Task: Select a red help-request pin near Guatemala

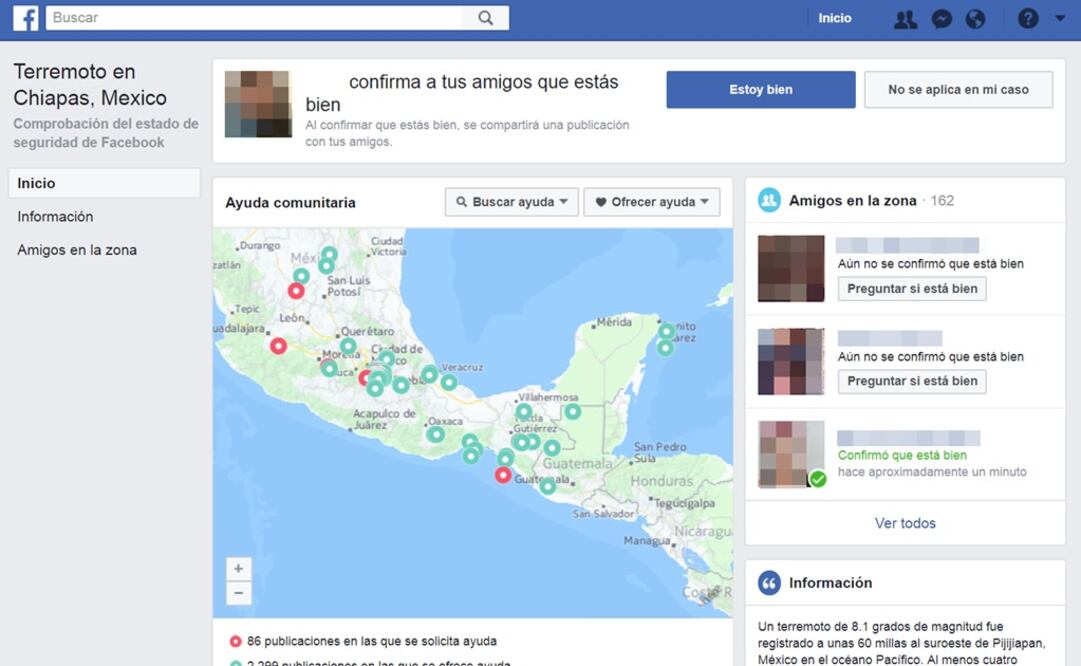Action: [503, 476]
